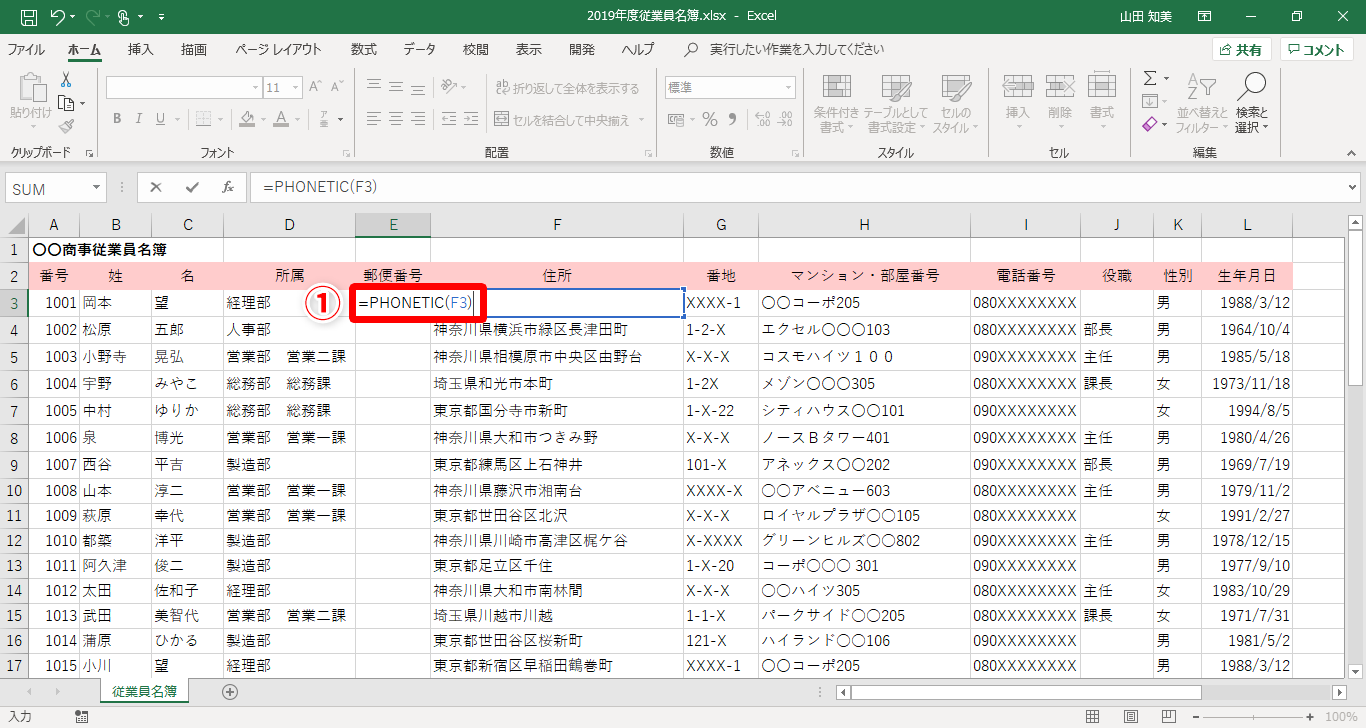This screenshot has height=728, width=1366.
Task: Confirm the formula with the check mark
Action: (x=192, y=187)
